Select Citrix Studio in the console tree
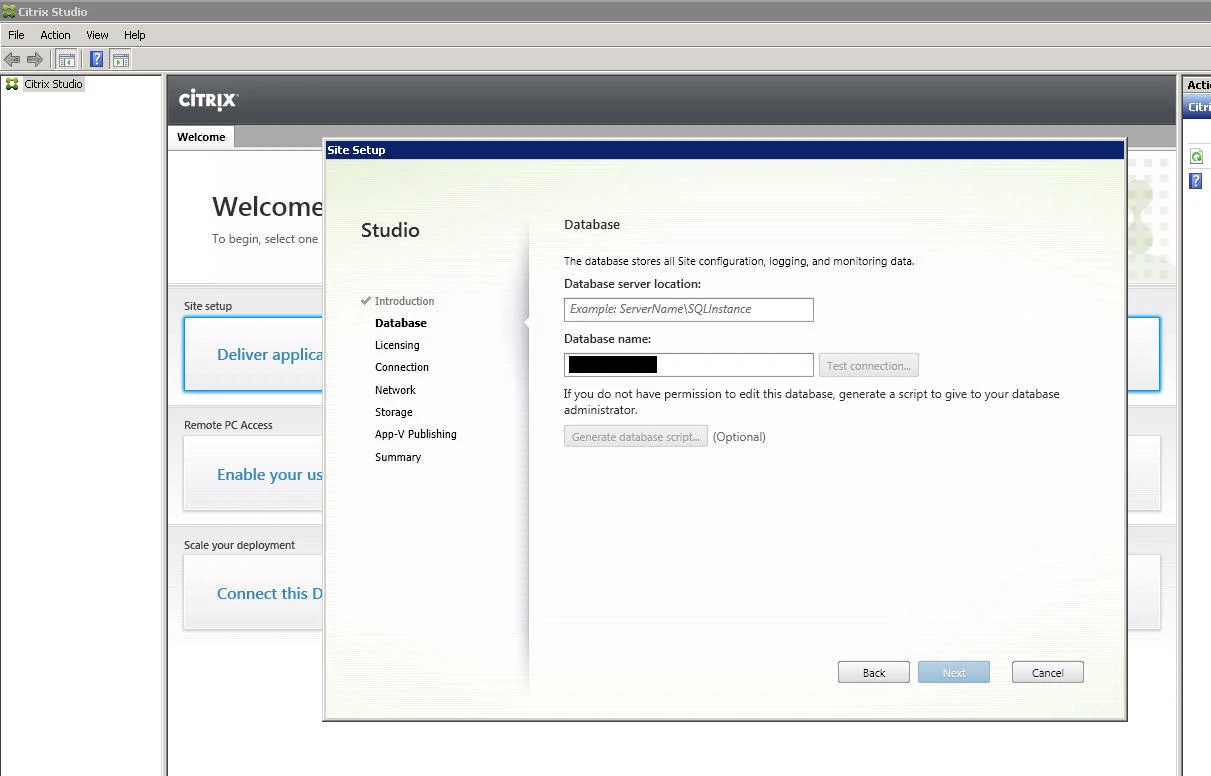Image resolution: width=1211 pixels, height=776 pixels. [53, 84]
